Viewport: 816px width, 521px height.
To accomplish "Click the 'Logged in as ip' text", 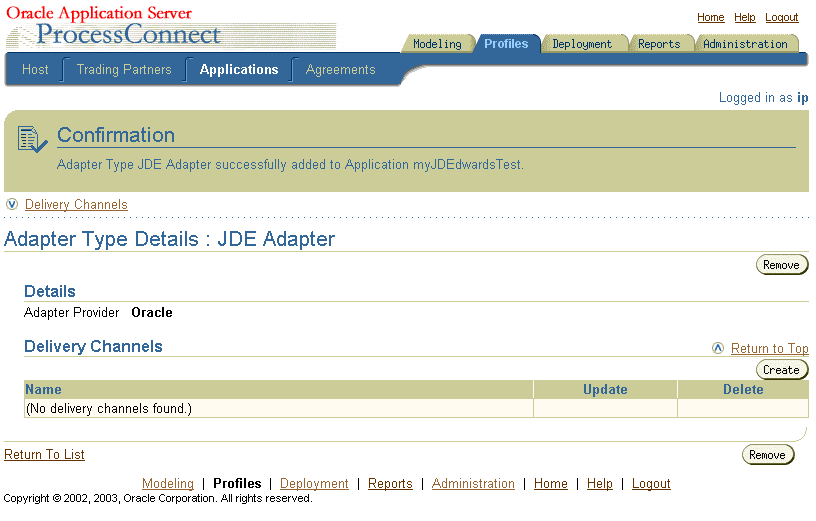I will (763, 97).
